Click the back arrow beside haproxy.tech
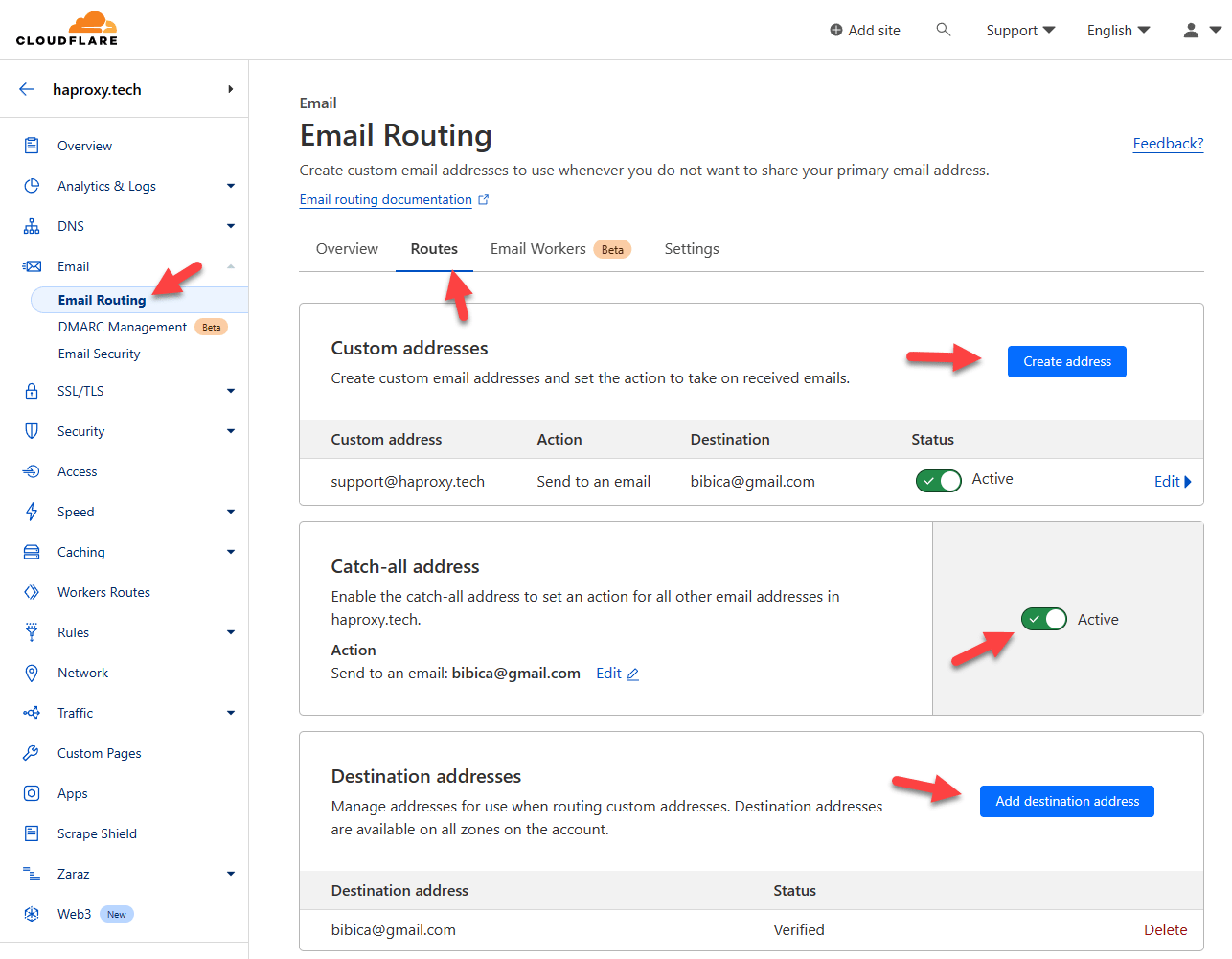The width and height of the screenshot is (1232, 959). (27, 89)
